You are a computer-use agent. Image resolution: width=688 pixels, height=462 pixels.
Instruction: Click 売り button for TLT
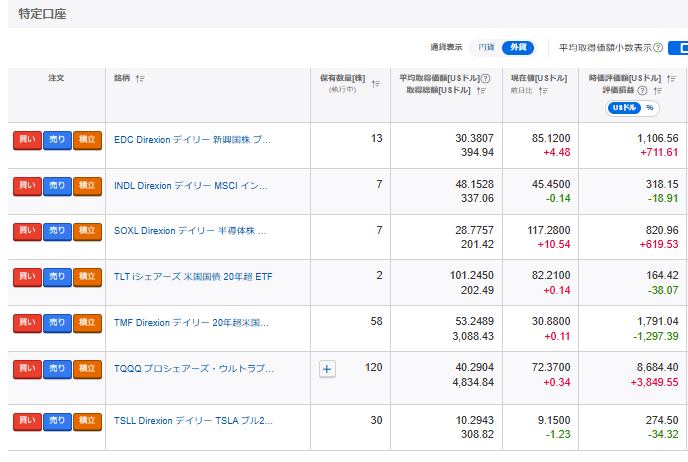[57, 277]
